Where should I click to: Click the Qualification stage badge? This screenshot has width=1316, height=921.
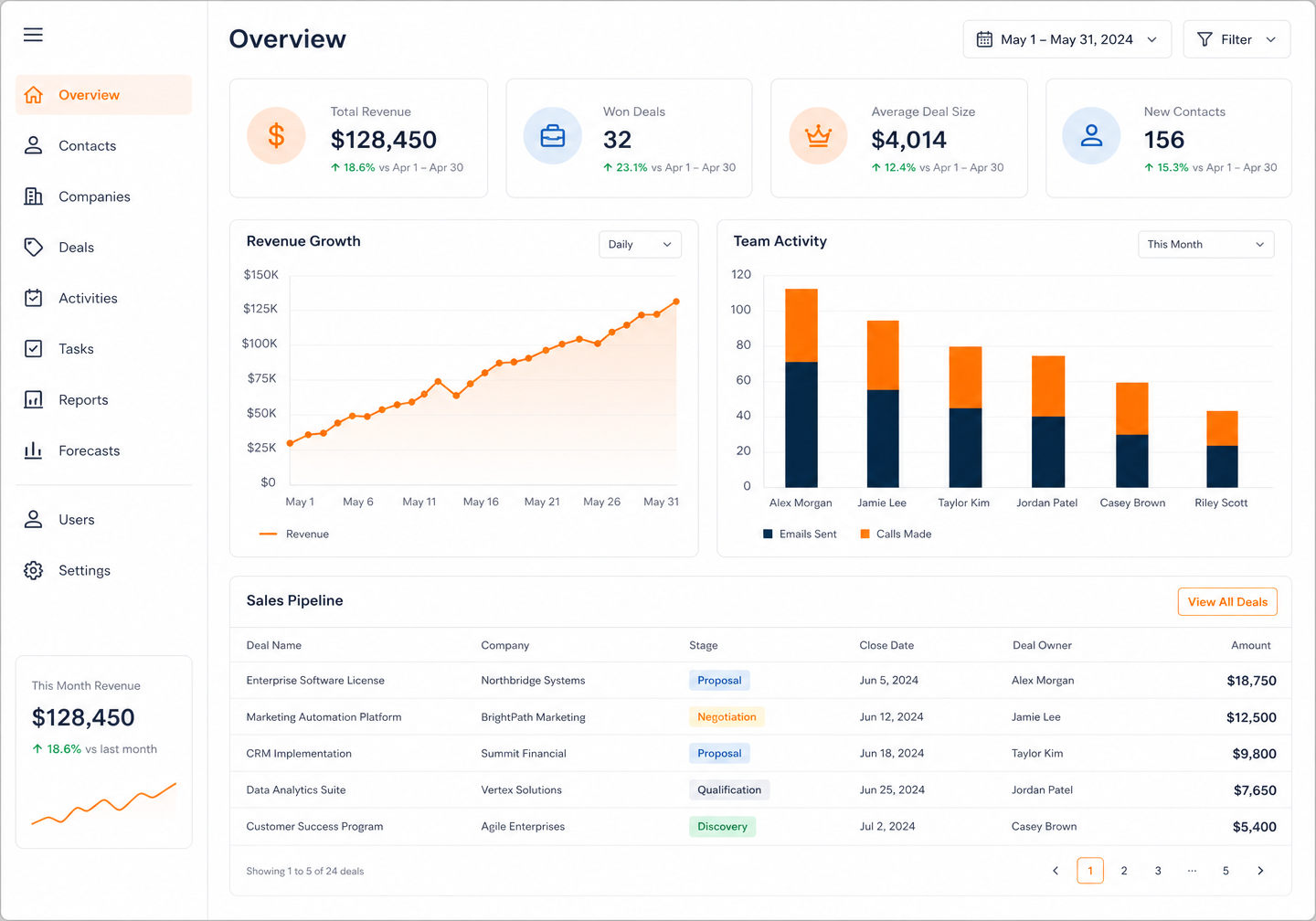[x=729, y=790]
